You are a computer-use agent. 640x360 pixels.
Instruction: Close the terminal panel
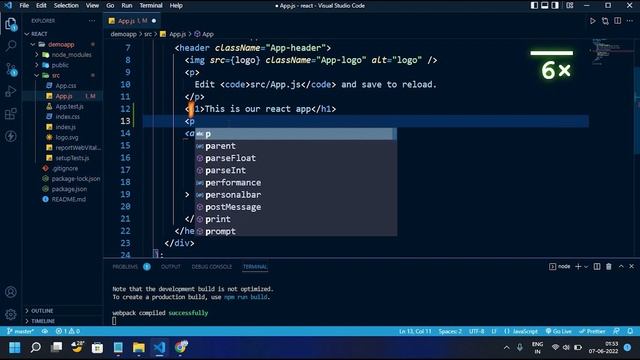(x=631, y=267)
